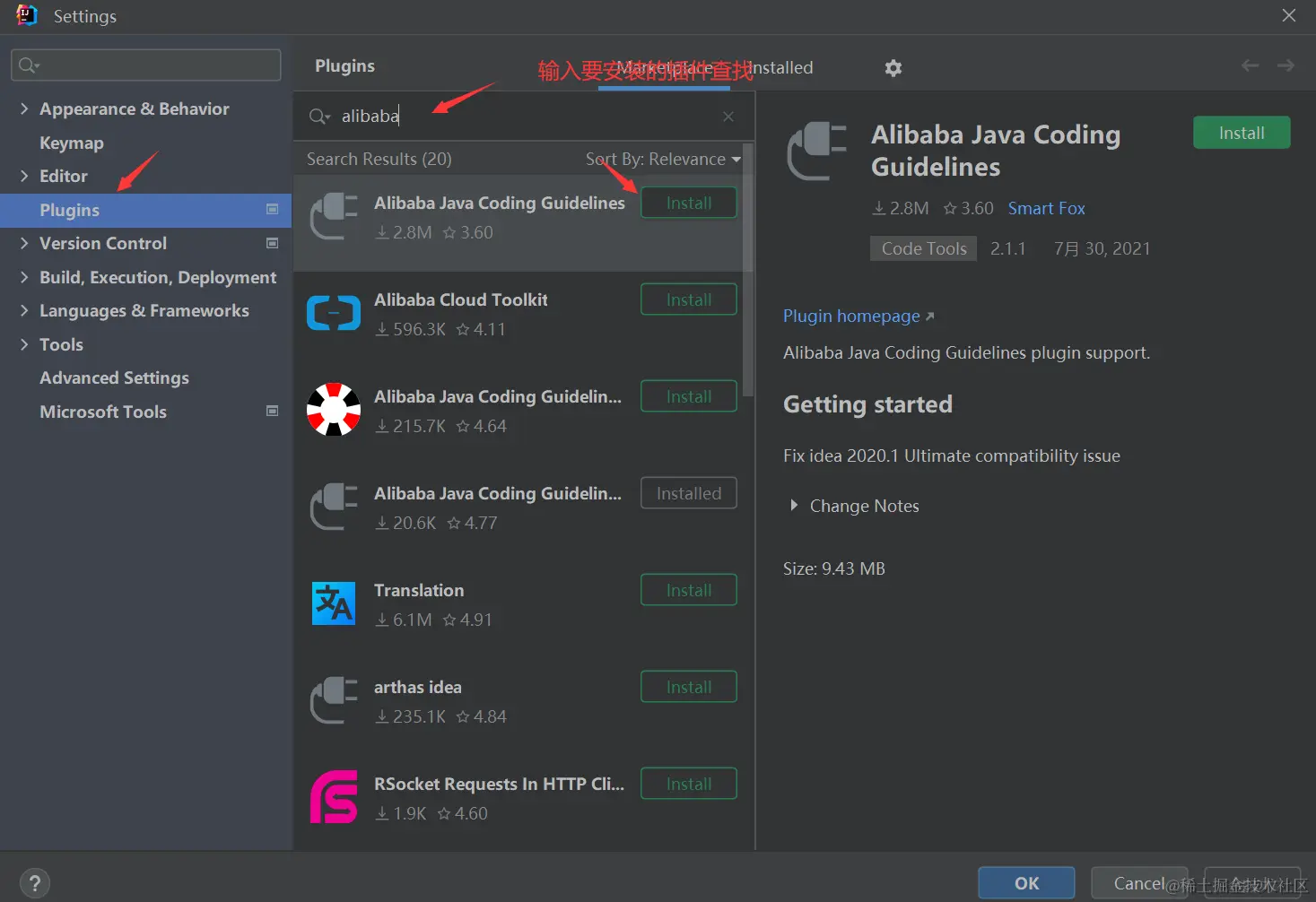The height and width of the screenshot is (902, 1316).
Task: Click the Search Results (20) label
Action: (x=379, y=159)
